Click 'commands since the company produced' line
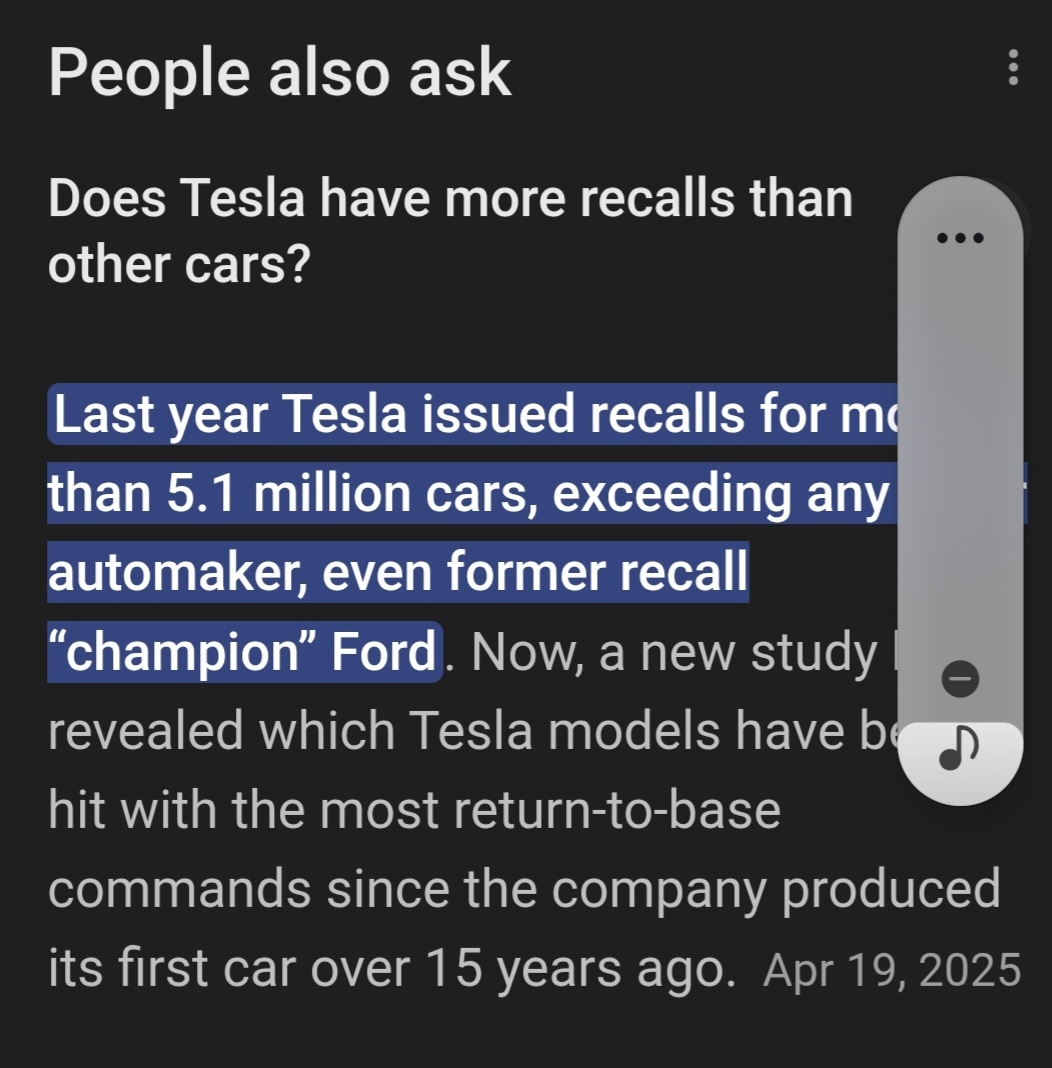Viewport: 1052px width, 1068px height. [524, 888]
